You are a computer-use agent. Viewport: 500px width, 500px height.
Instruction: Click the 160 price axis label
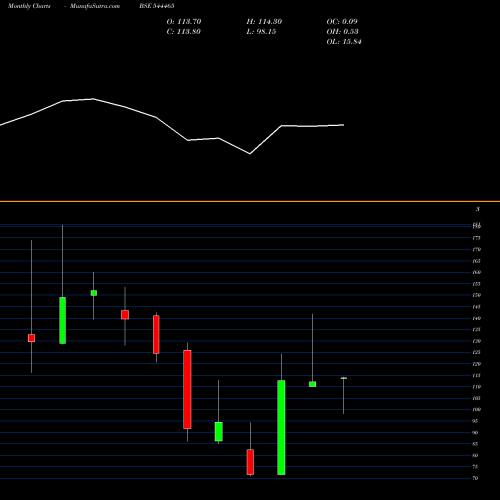click(x=476, y=272)
